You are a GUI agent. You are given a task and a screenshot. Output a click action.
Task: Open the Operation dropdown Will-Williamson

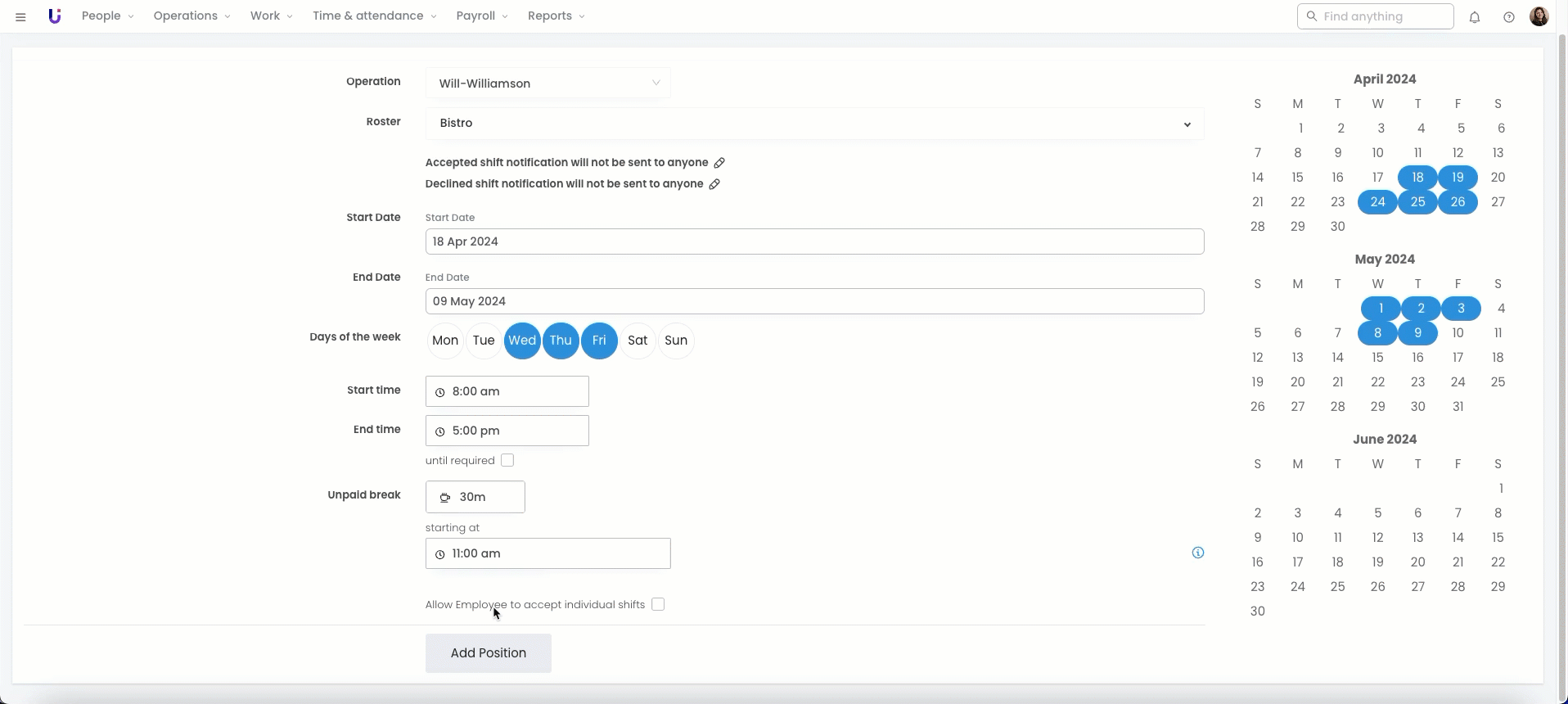(x=547, y=83)
